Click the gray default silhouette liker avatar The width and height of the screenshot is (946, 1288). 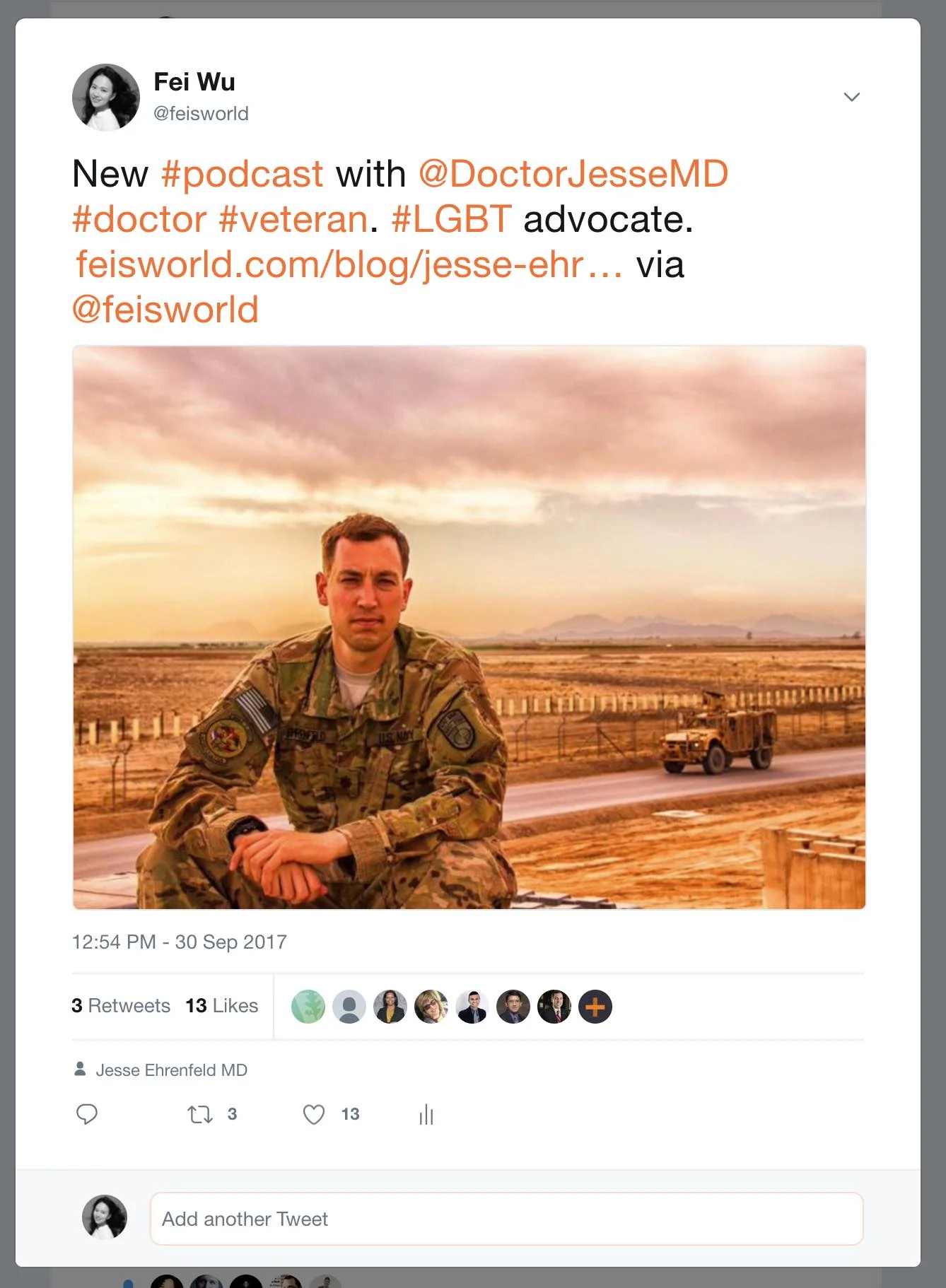coord(349,1007)
